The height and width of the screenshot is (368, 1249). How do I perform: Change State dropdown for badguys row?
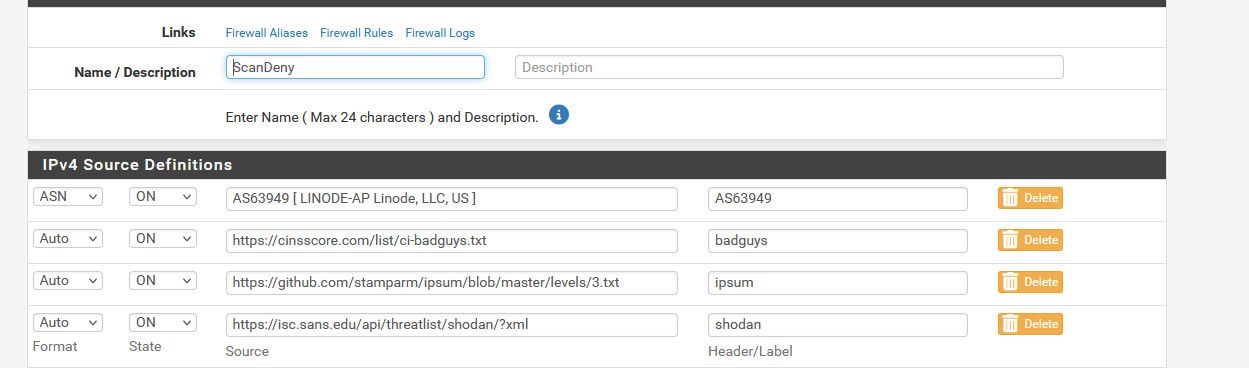(x=163, y=239)
